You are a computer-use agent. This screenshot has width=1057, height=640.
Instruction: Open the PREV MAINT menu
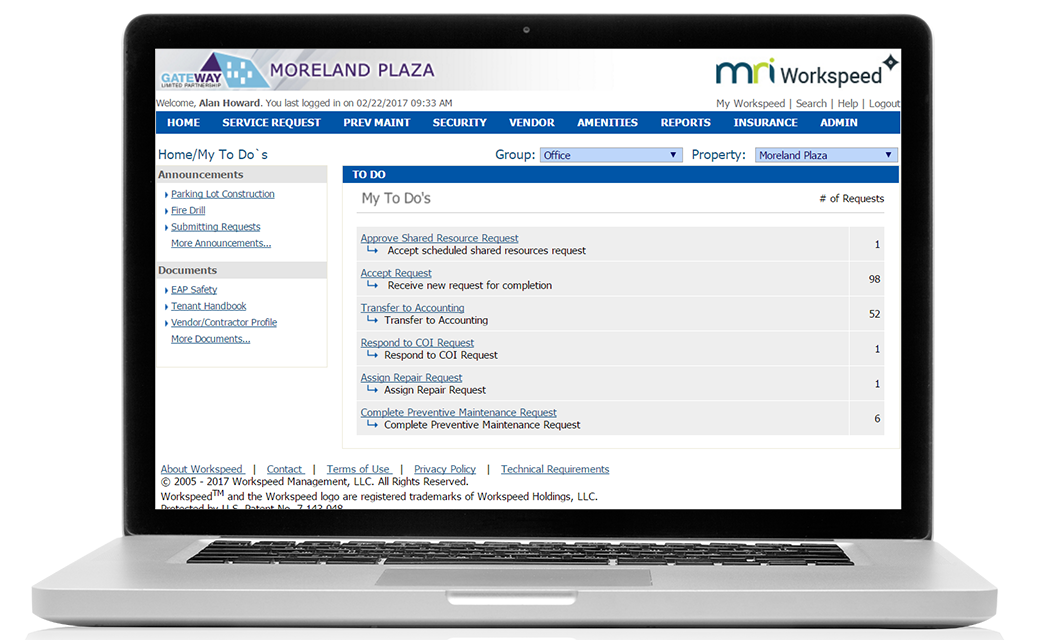click(377, 123)
